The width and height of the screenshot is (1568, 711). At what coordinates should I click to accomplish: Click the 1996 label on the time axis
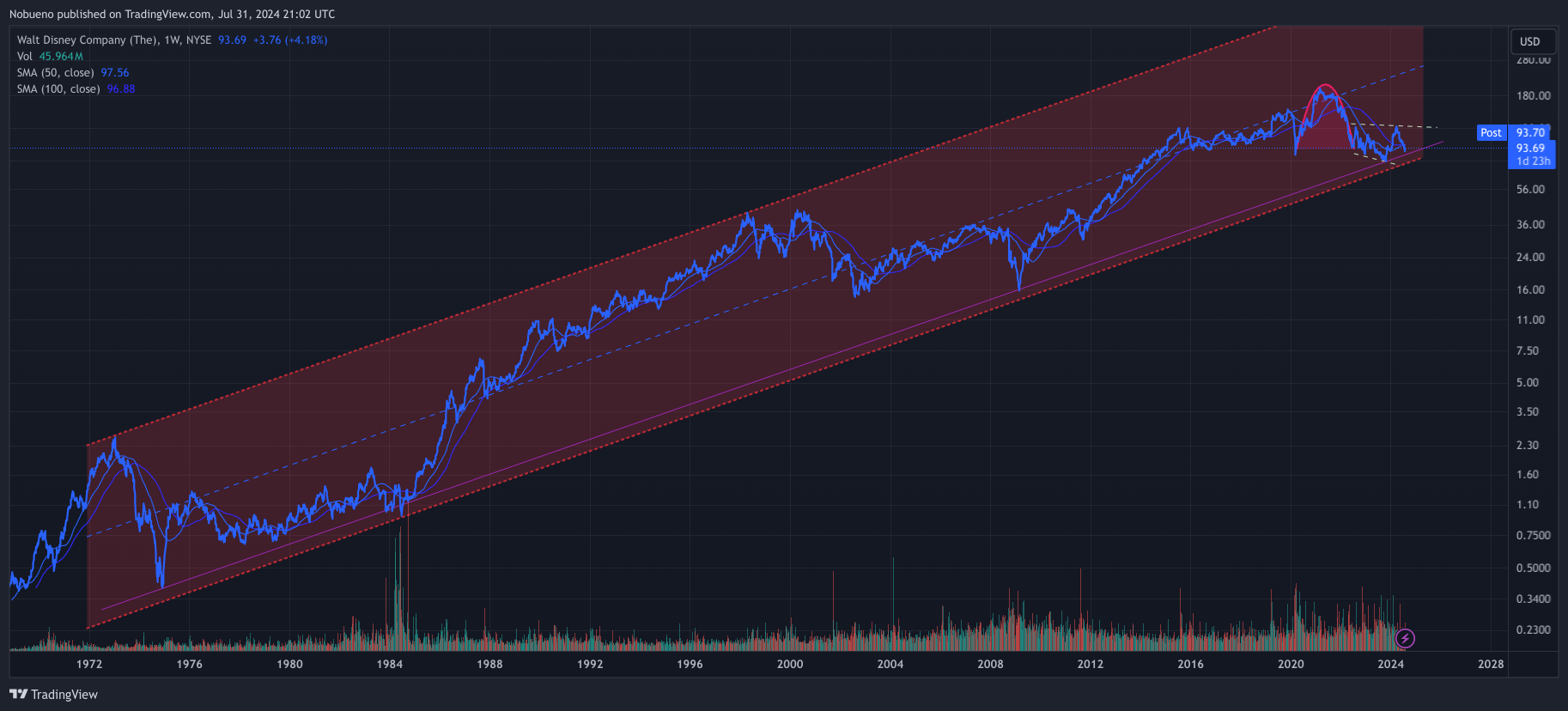coord(690,664)
